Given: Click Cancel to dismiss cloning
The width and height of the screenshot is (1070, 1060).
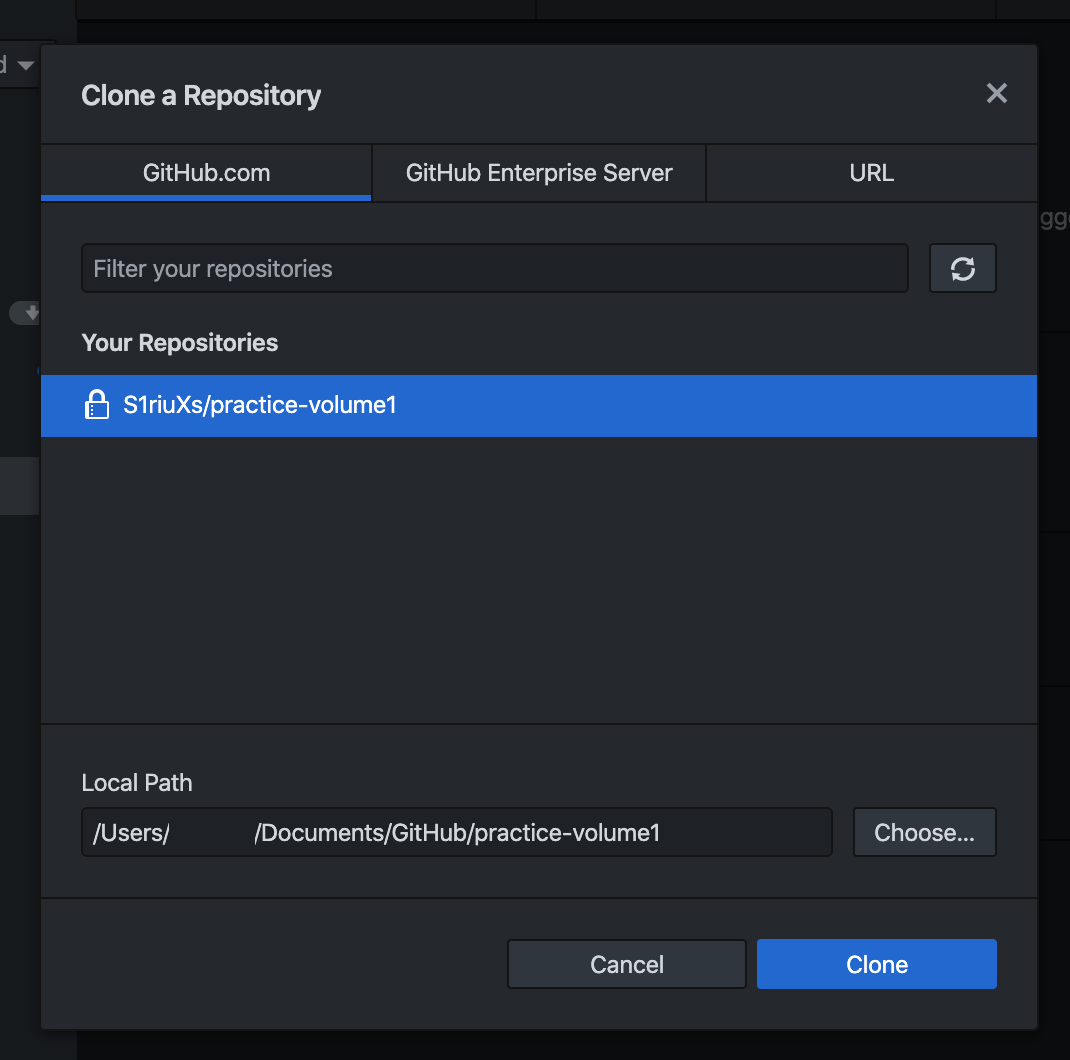Looking at the screenshot, I should [x=626, y=964].
